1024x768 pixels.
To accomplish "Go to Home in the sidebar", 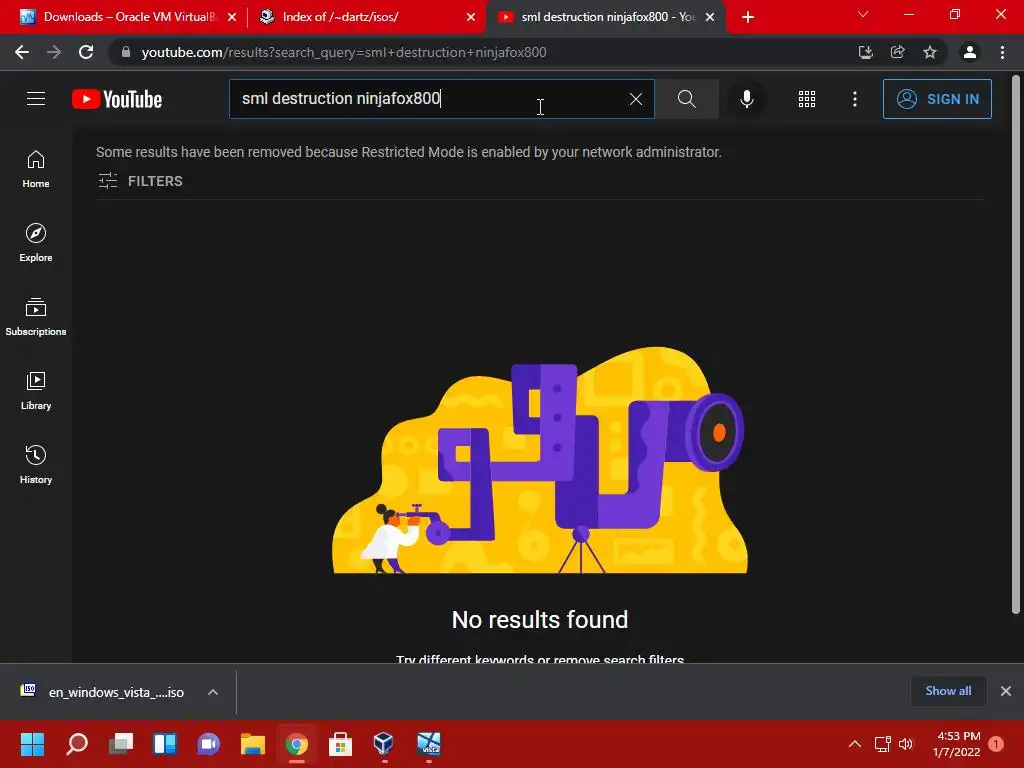I will (x=36, y=169).
